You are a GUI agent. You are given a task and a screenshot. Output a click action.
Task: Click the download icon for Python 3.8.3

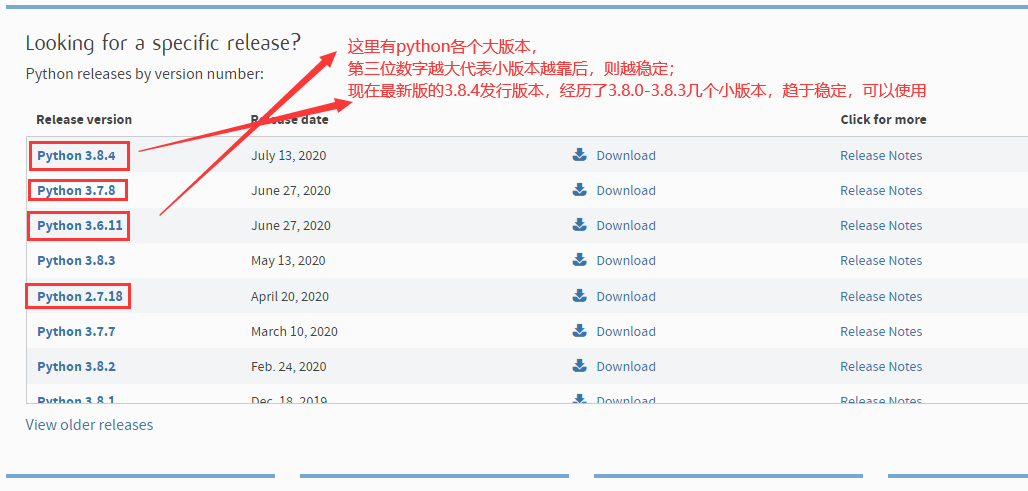coord(579,260)
